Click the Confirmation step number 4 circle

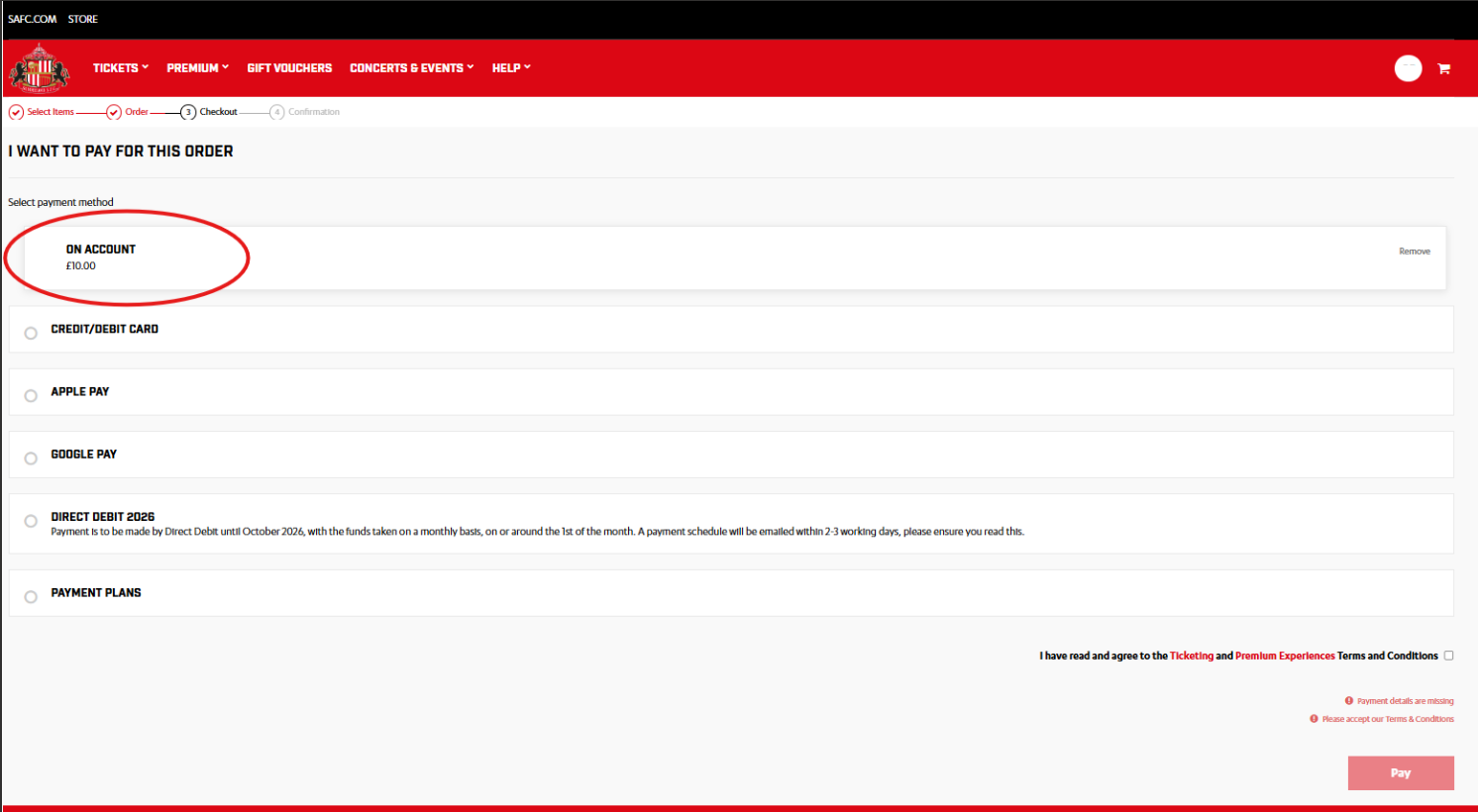click(x=277, y=113)
